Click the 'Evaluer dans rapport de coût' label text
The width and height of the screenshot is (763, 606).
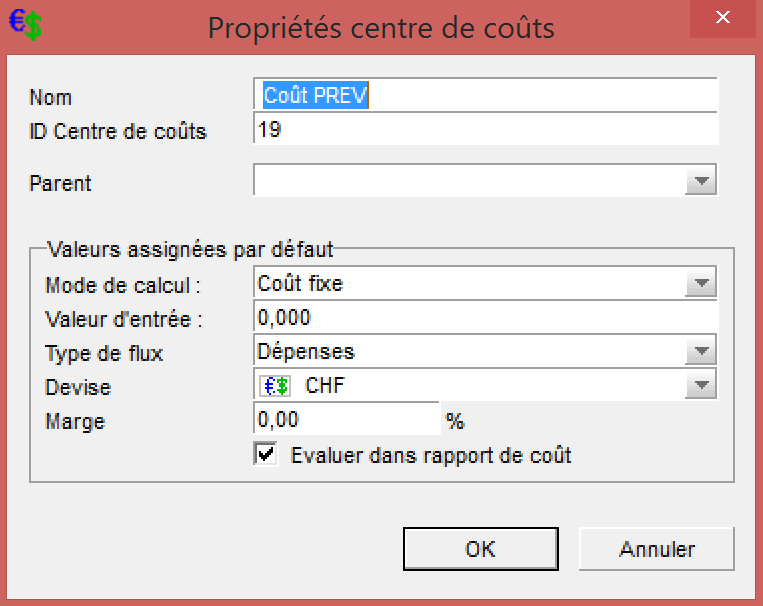431,455
